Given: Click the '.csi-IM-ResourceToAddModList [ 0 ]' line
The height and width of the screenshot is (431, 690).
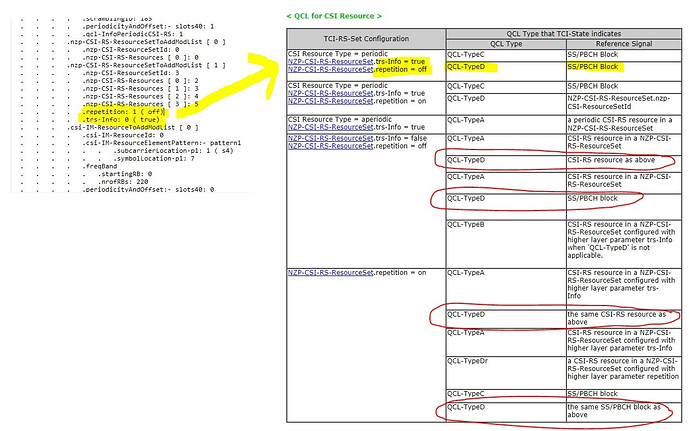Looking at the screenshot, I should point(132,128).
